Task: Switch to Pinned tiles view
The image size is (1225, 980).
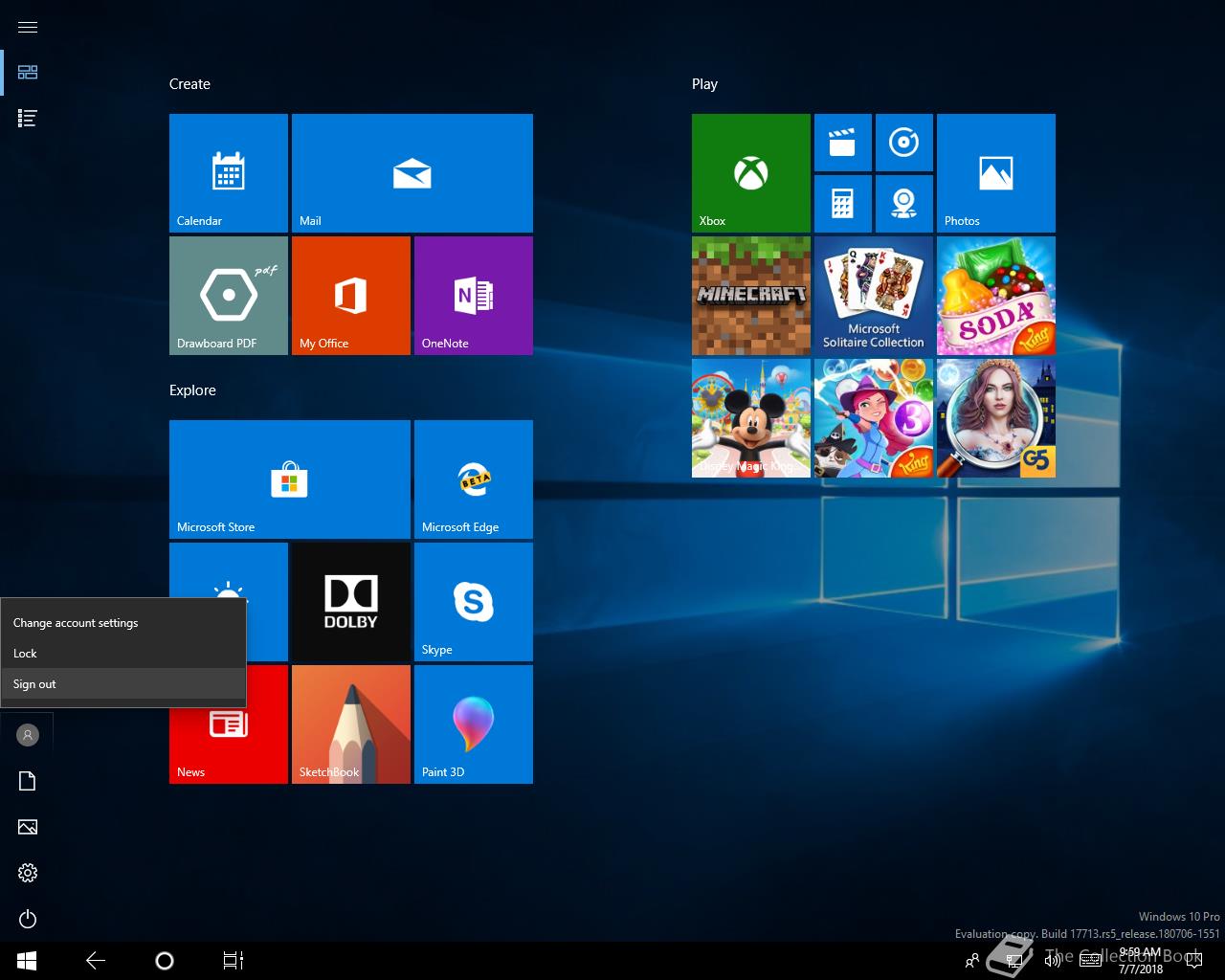Action: (28, 73)
